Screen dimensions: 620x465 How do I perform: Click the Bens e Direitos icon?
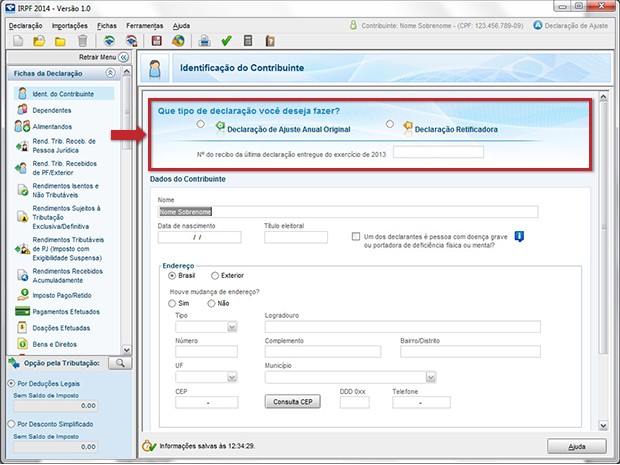[x=23, y=344]
